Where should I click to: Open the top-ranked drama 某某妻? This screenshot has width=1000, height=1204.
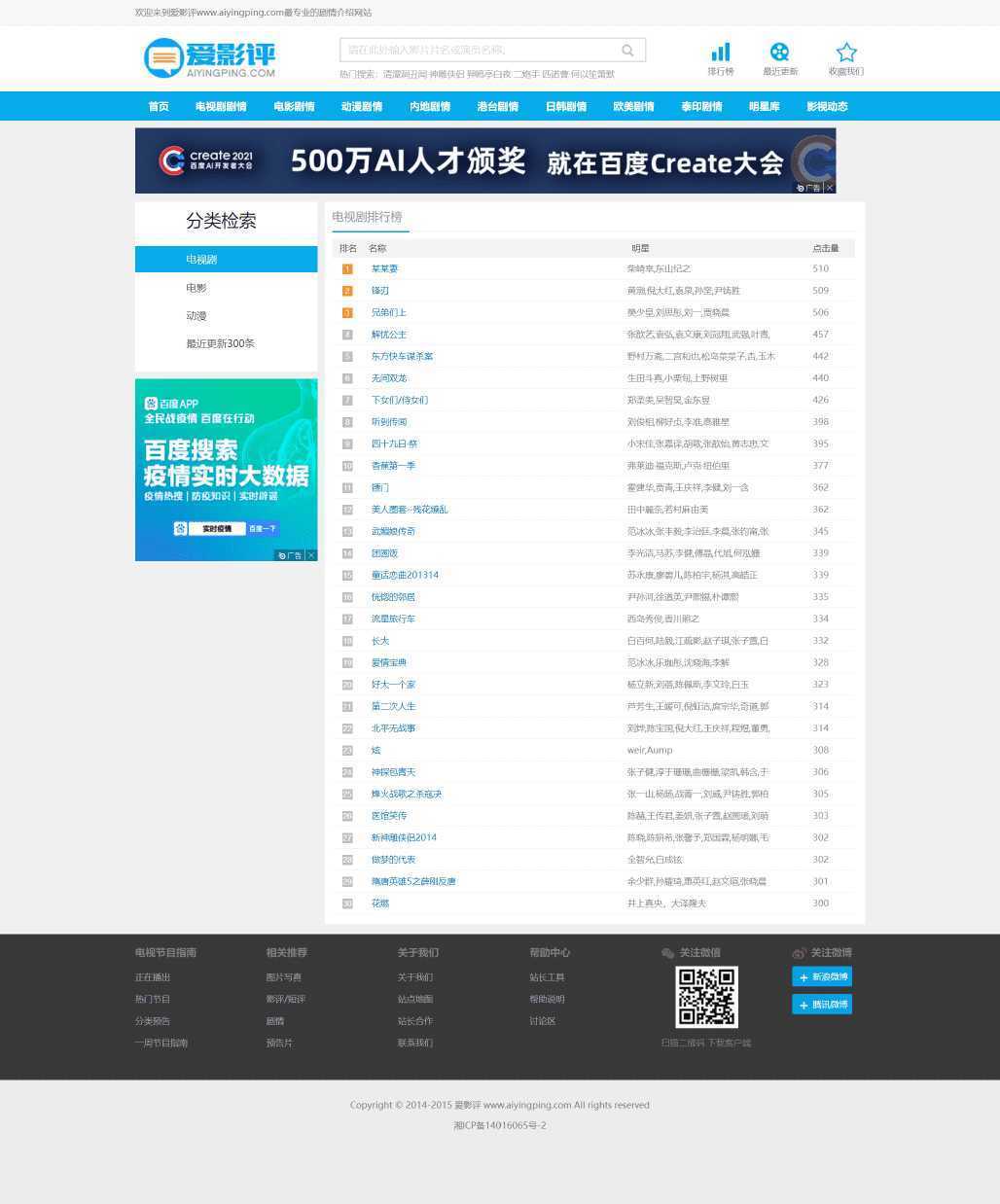pos(384,268)
